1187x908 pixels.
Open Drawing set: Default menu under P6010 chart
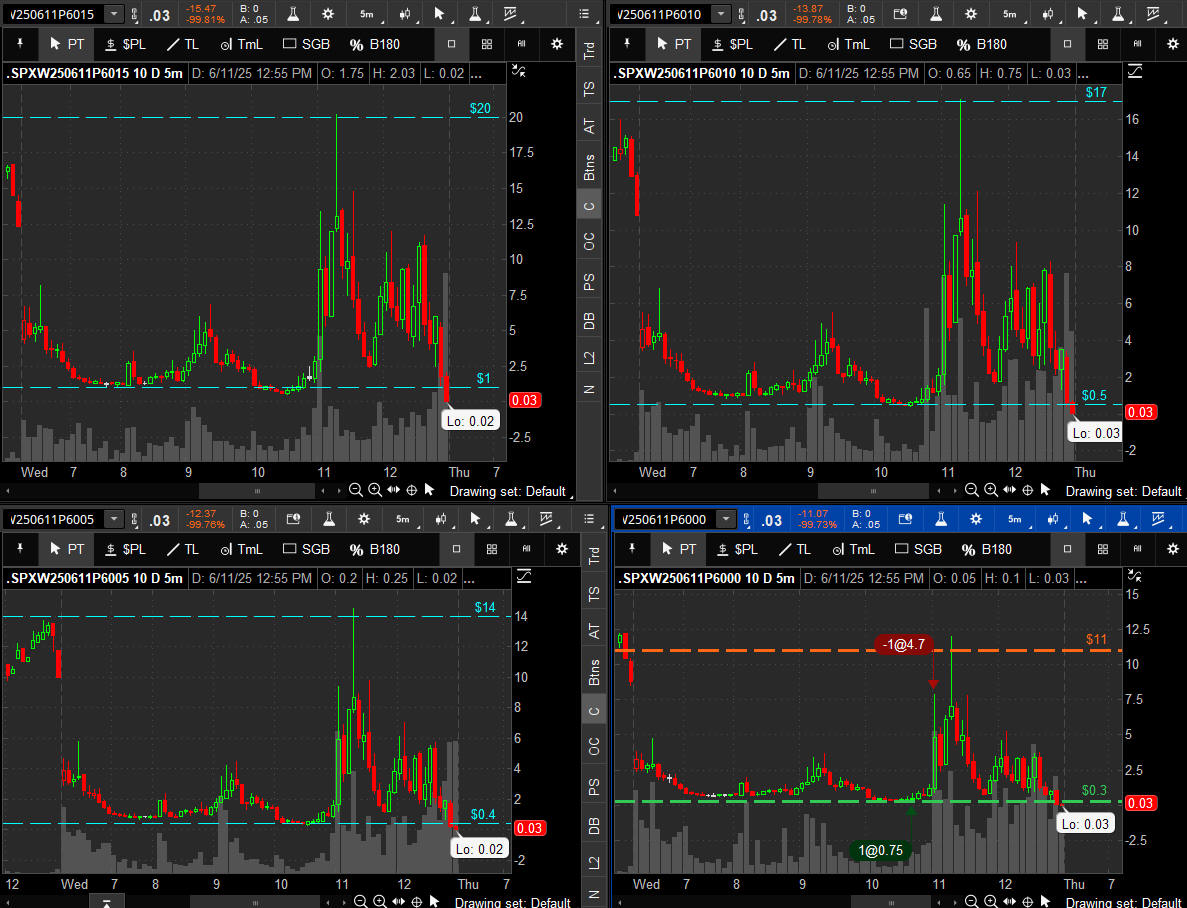pyautogui.click(x=1123, y=491)
